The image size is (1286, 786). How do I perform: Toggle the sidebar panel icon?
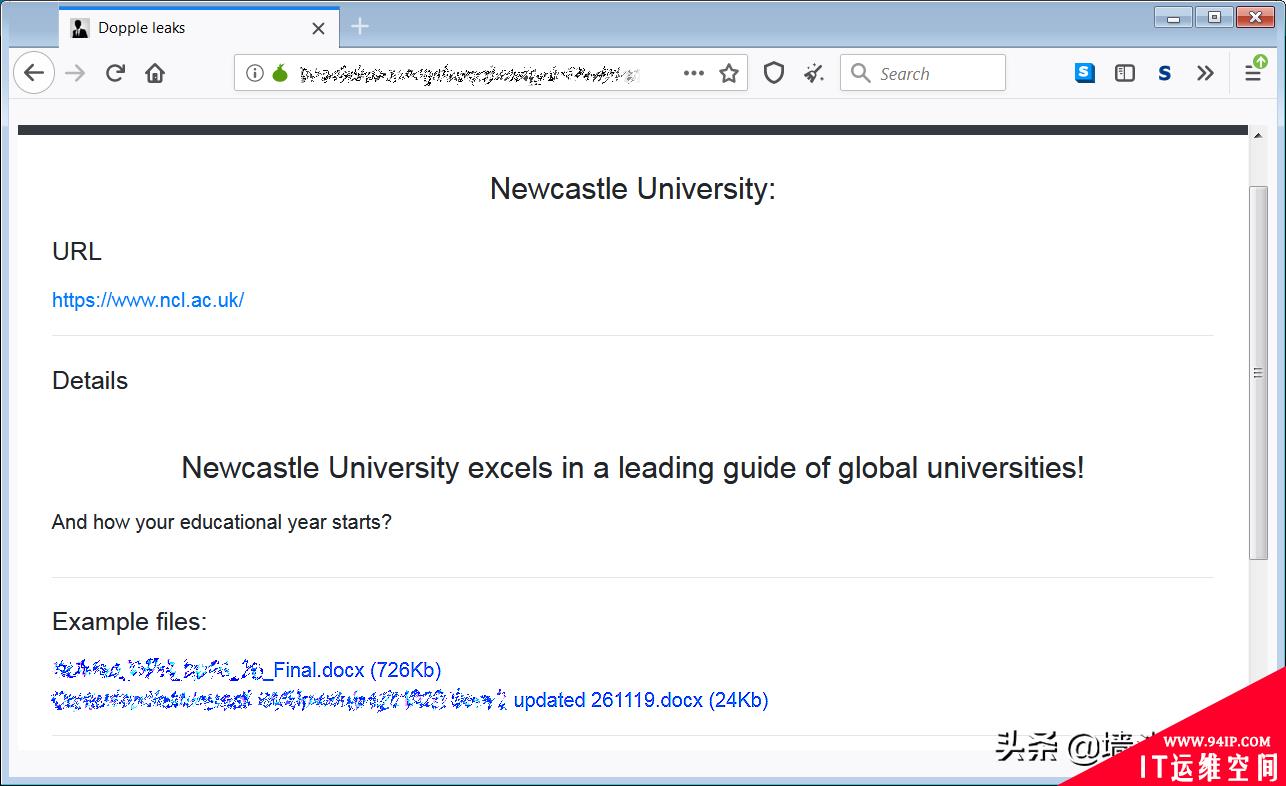[x=1125, y=73]
